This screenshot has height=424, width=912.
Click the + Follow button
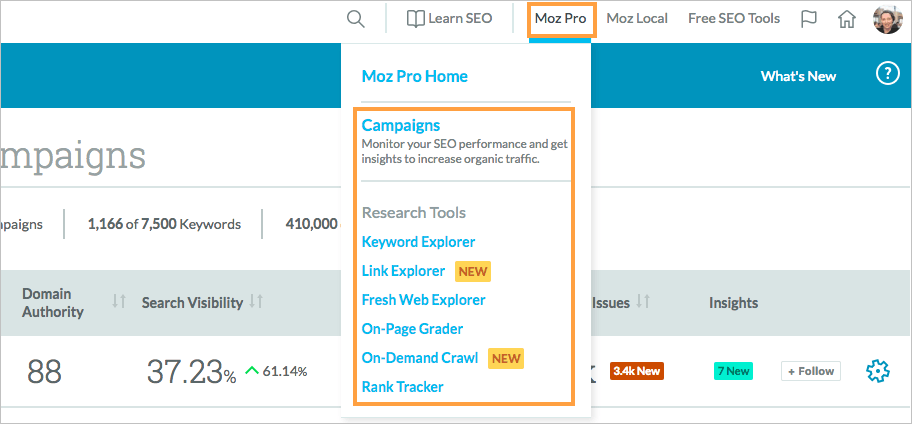coord(810,371)
